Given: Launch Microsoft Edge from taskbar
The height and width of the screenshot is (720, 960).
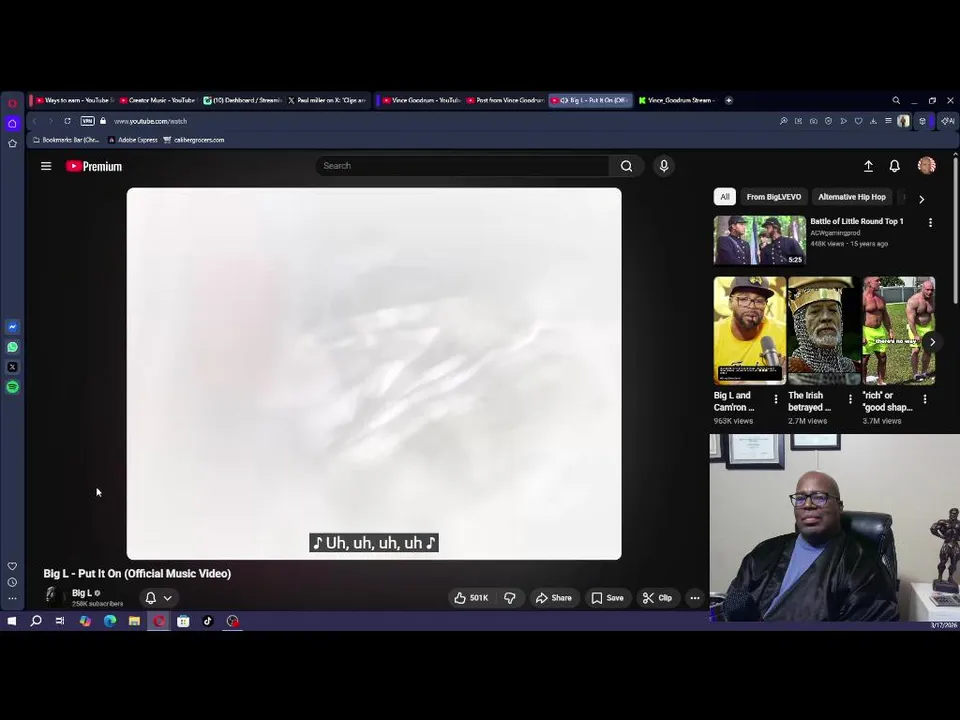Looking at the screenshot, I should point(110,621).
